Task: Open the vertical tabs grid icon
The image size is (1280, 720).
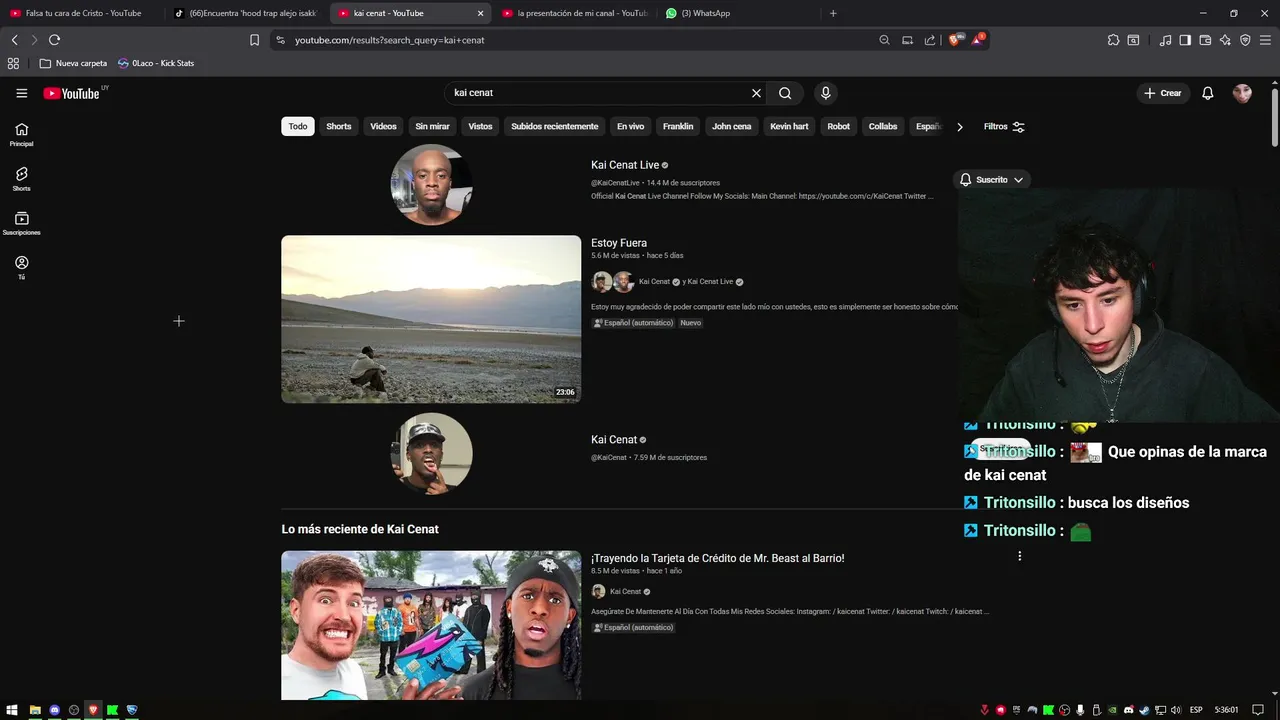Action: pos(13,63)
